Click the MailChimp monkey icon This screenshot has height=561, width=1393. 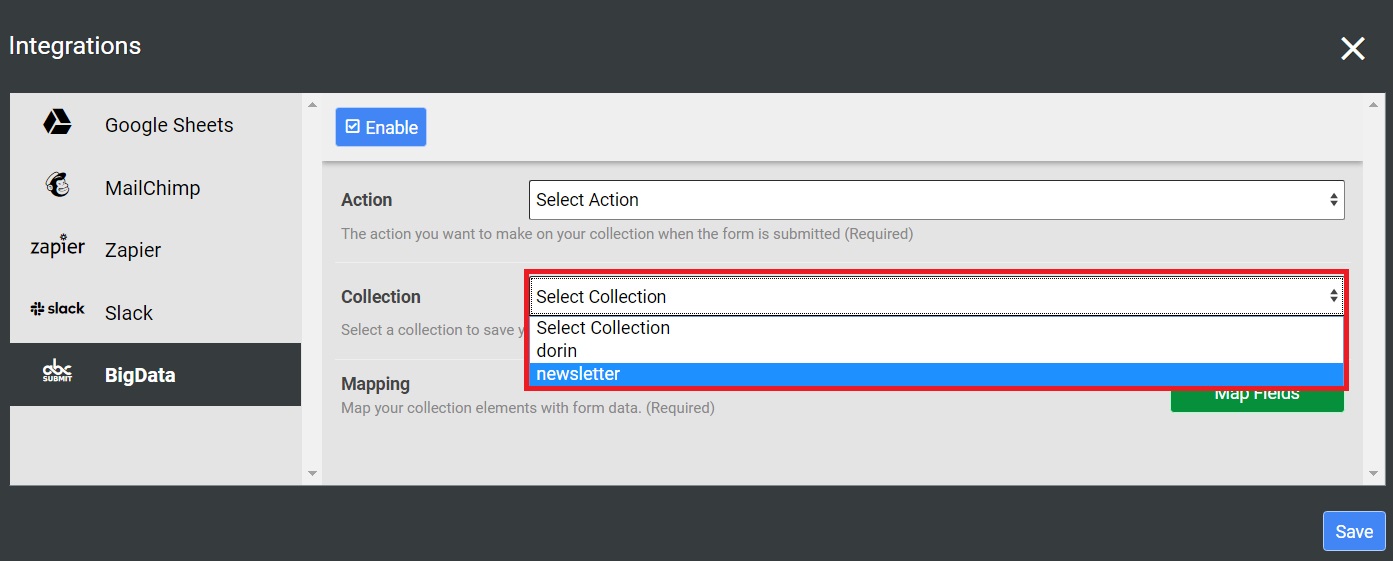(57, 185)
